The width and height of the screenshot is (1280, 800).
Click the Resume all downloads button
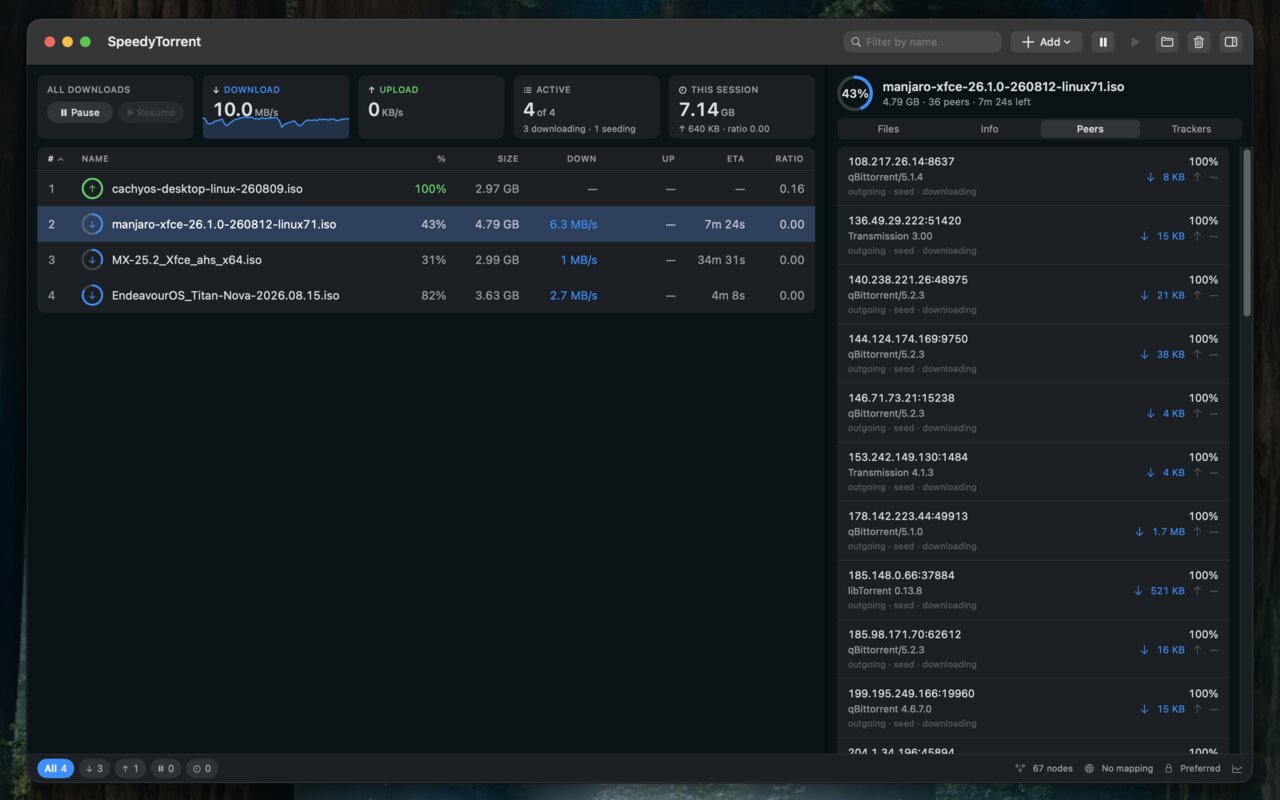click(151, 113)
